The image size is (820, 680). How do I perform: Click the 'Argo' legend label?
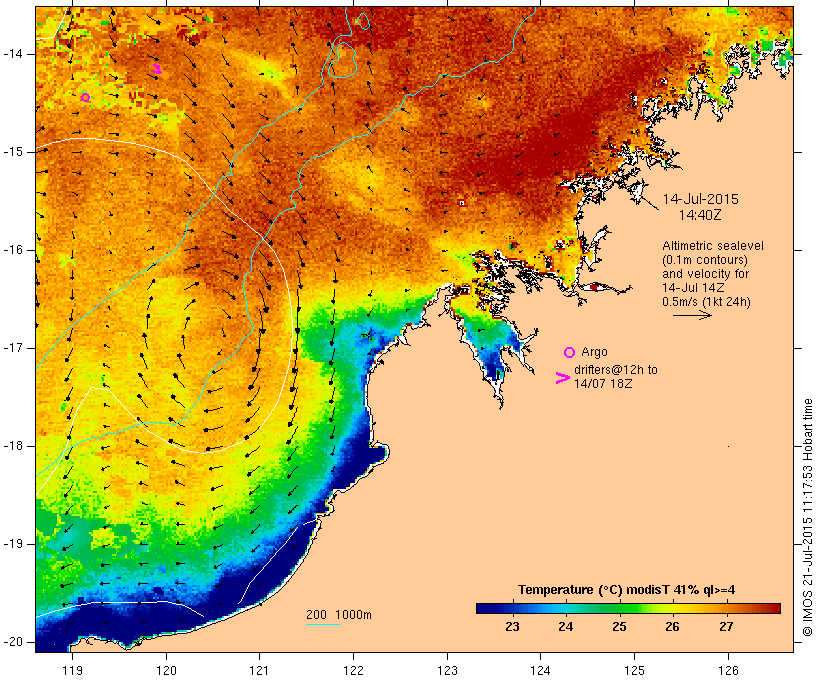(595, 352)
